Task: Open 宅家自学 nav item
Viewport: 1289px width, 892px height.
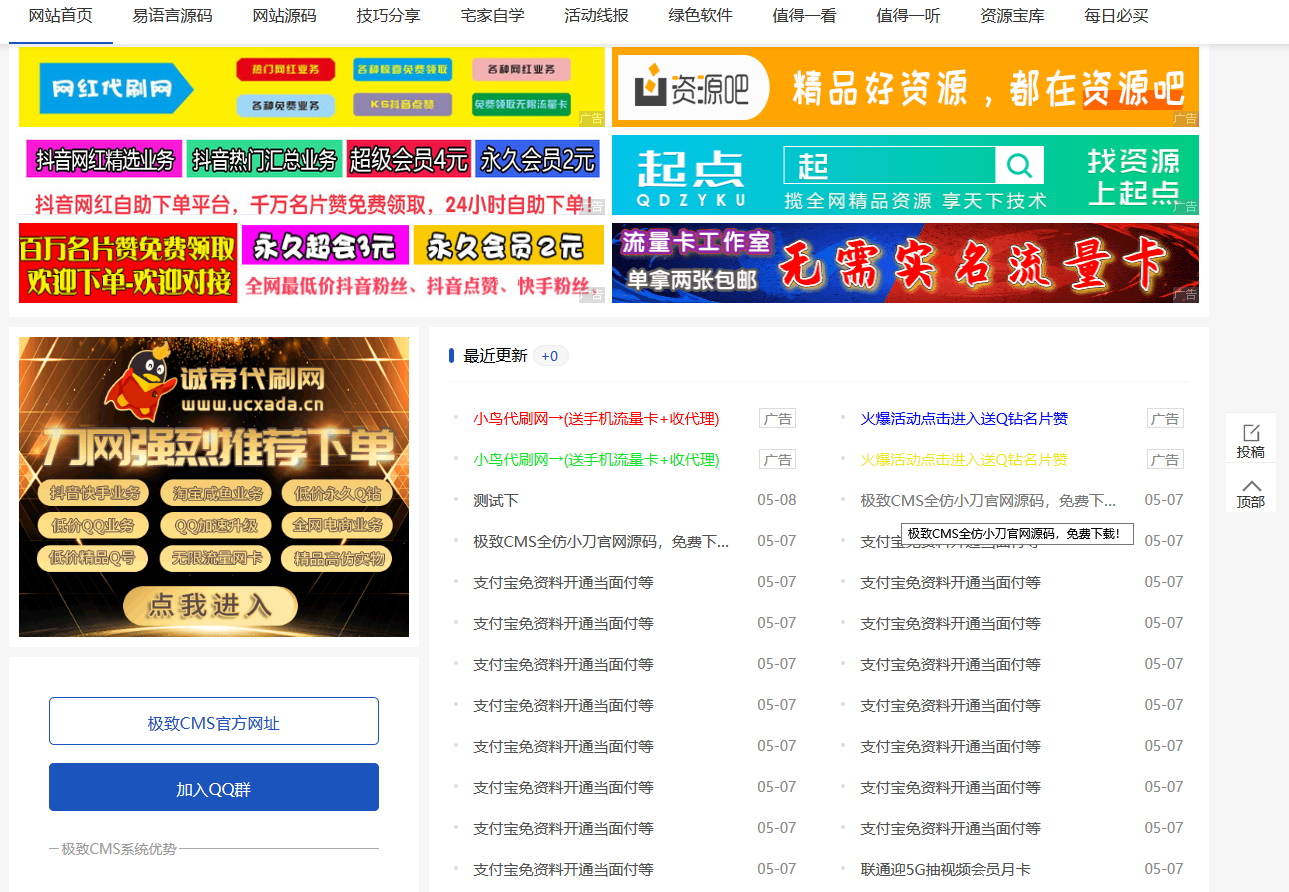Action: [x=492, y=16]
